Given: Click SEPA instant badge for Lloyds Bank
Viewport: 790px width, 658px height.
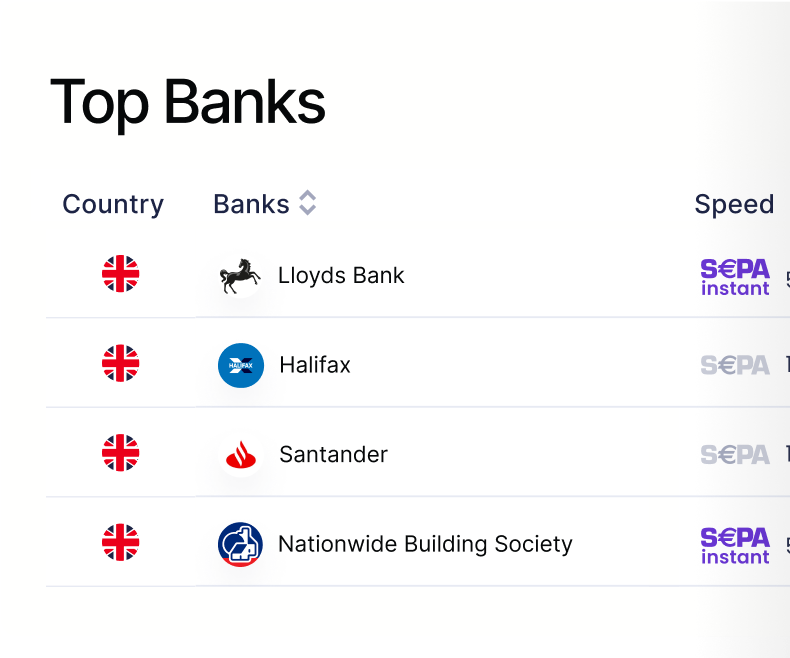Looking at the screenshot, I should (x=735, y=277).
